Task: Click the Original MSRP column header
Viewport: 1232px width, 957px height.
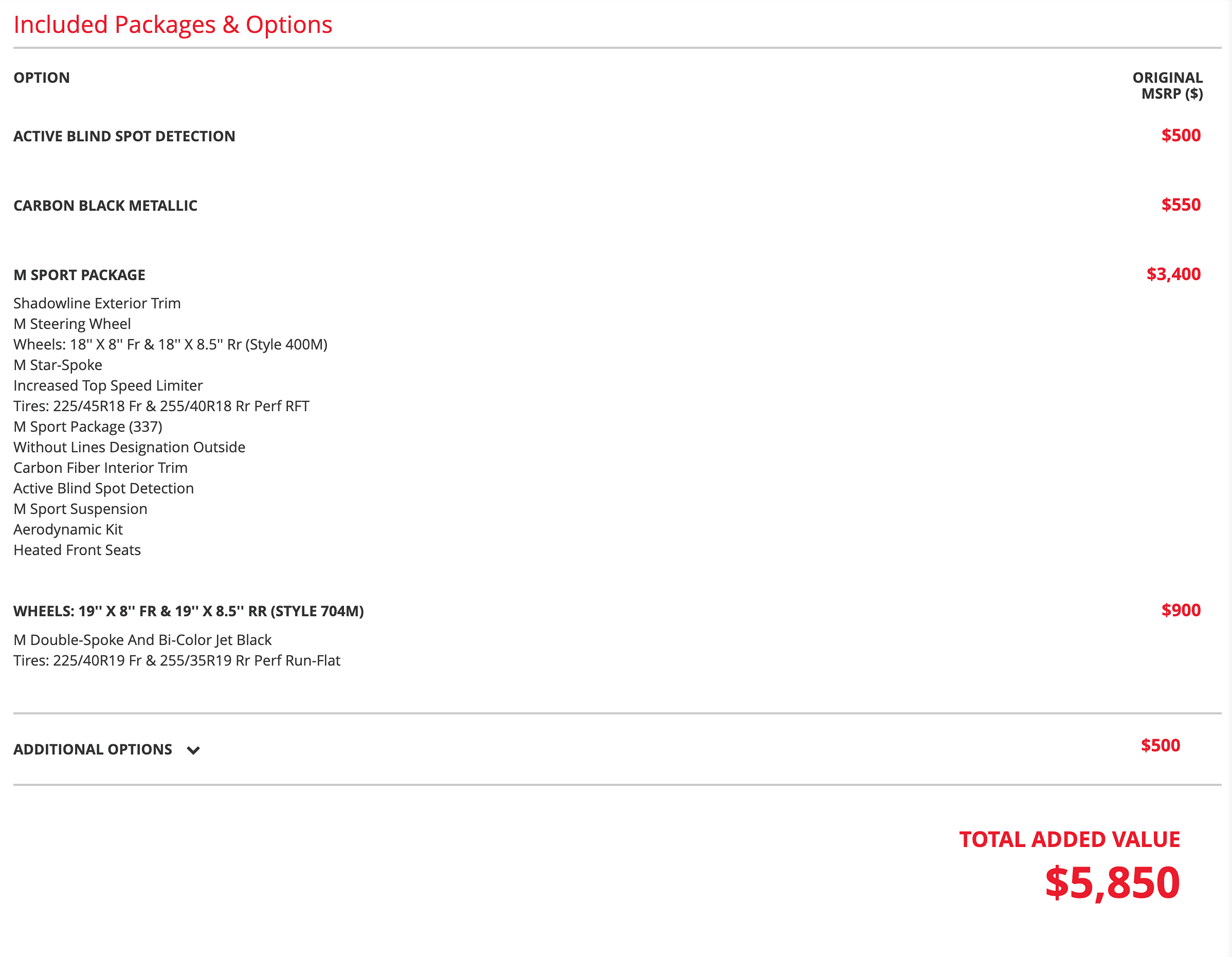Action: click(1168, 86)
